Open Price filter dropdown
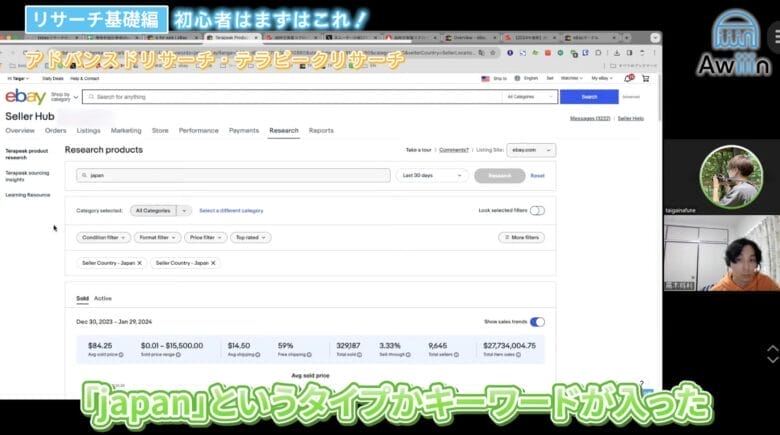The width and height of the screenshot is (780, 435). [x=205, y=238]
